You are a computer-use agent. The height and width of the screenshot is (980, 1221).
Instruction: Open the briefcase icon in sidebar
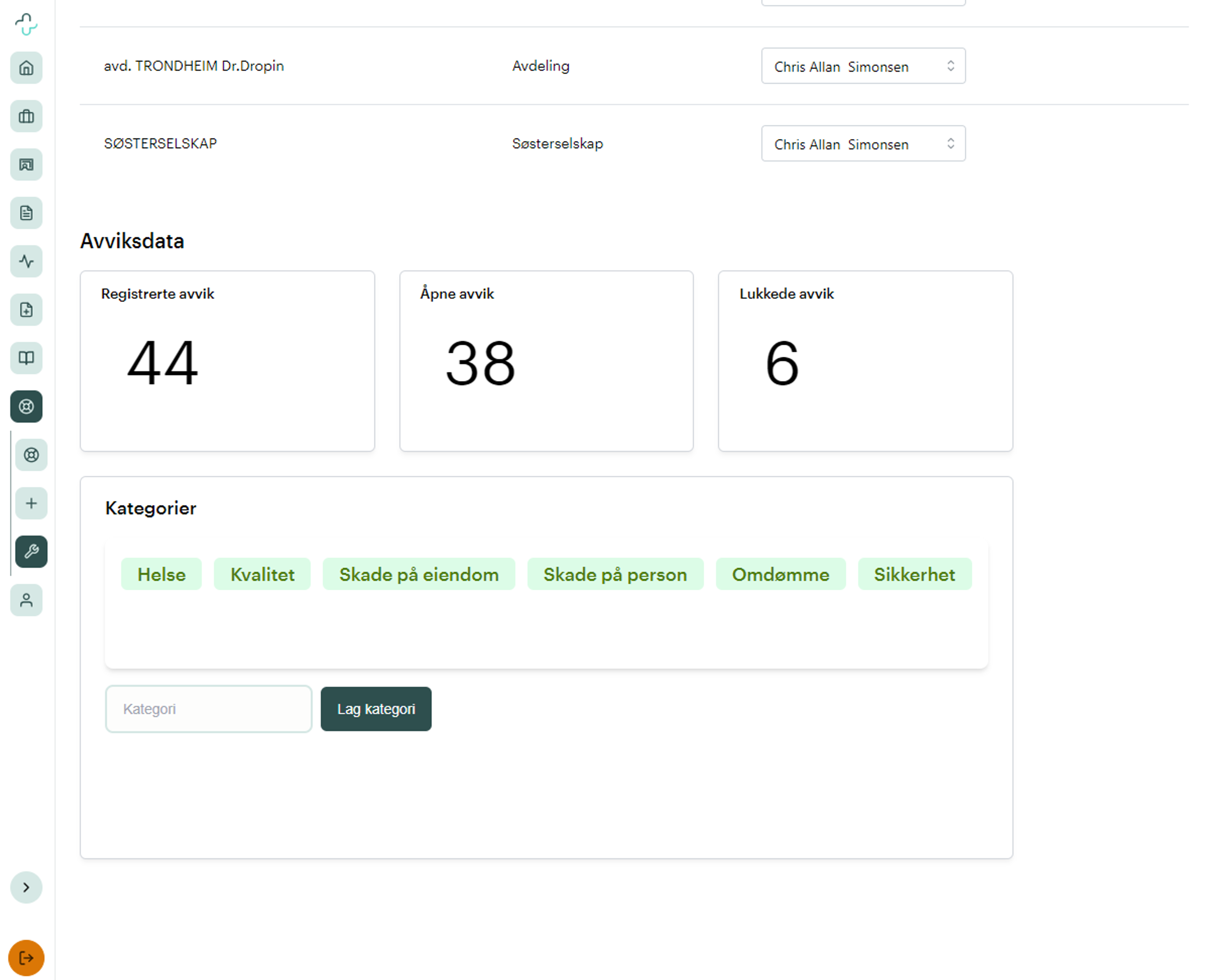coord(26,116)
